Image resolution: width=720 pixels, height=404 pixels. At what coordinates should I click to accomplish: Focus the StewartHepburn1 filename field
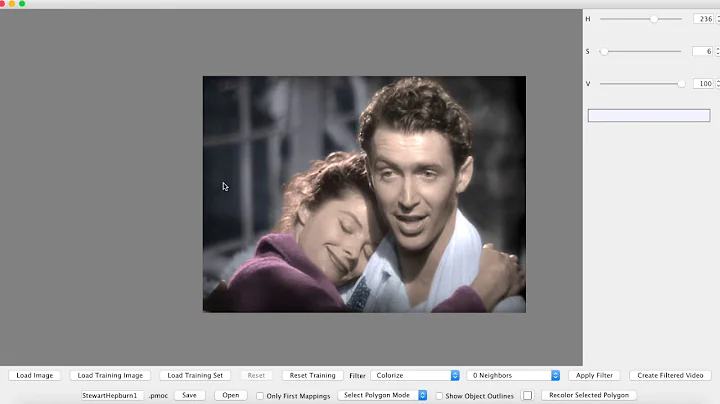112,395
